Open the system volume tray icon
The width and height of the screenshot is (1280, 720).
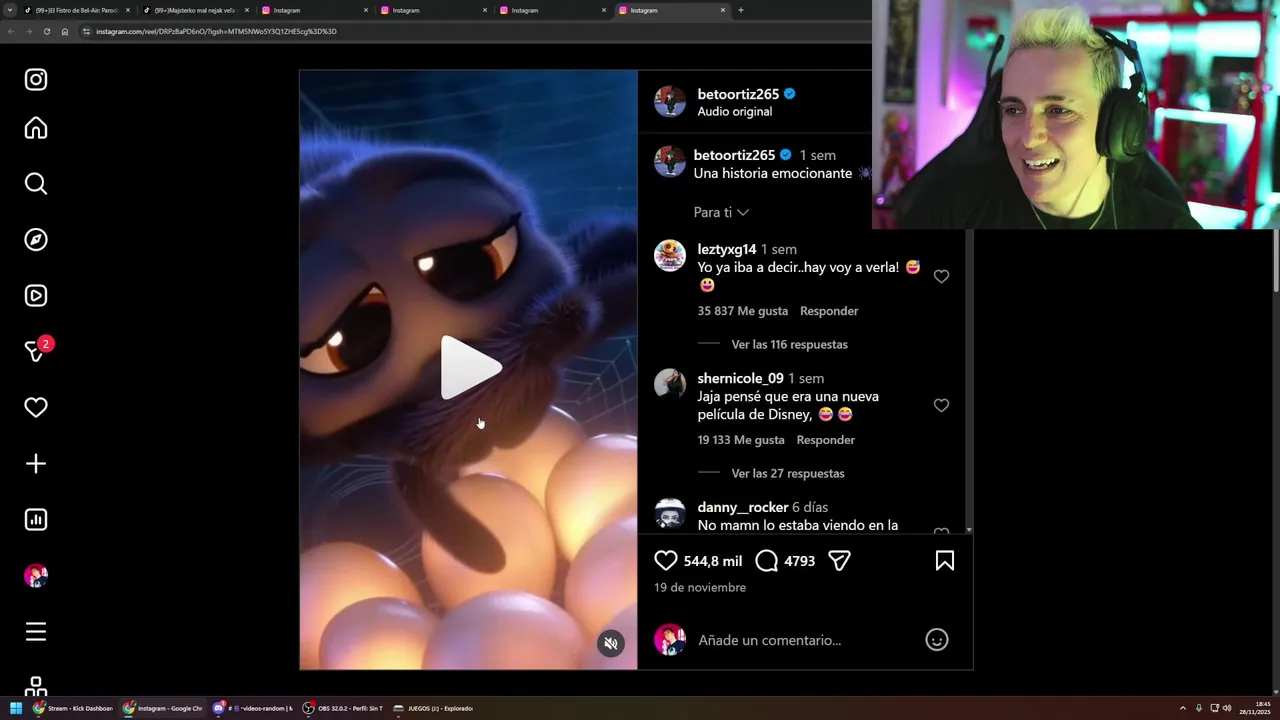(x=1227, y=708)
